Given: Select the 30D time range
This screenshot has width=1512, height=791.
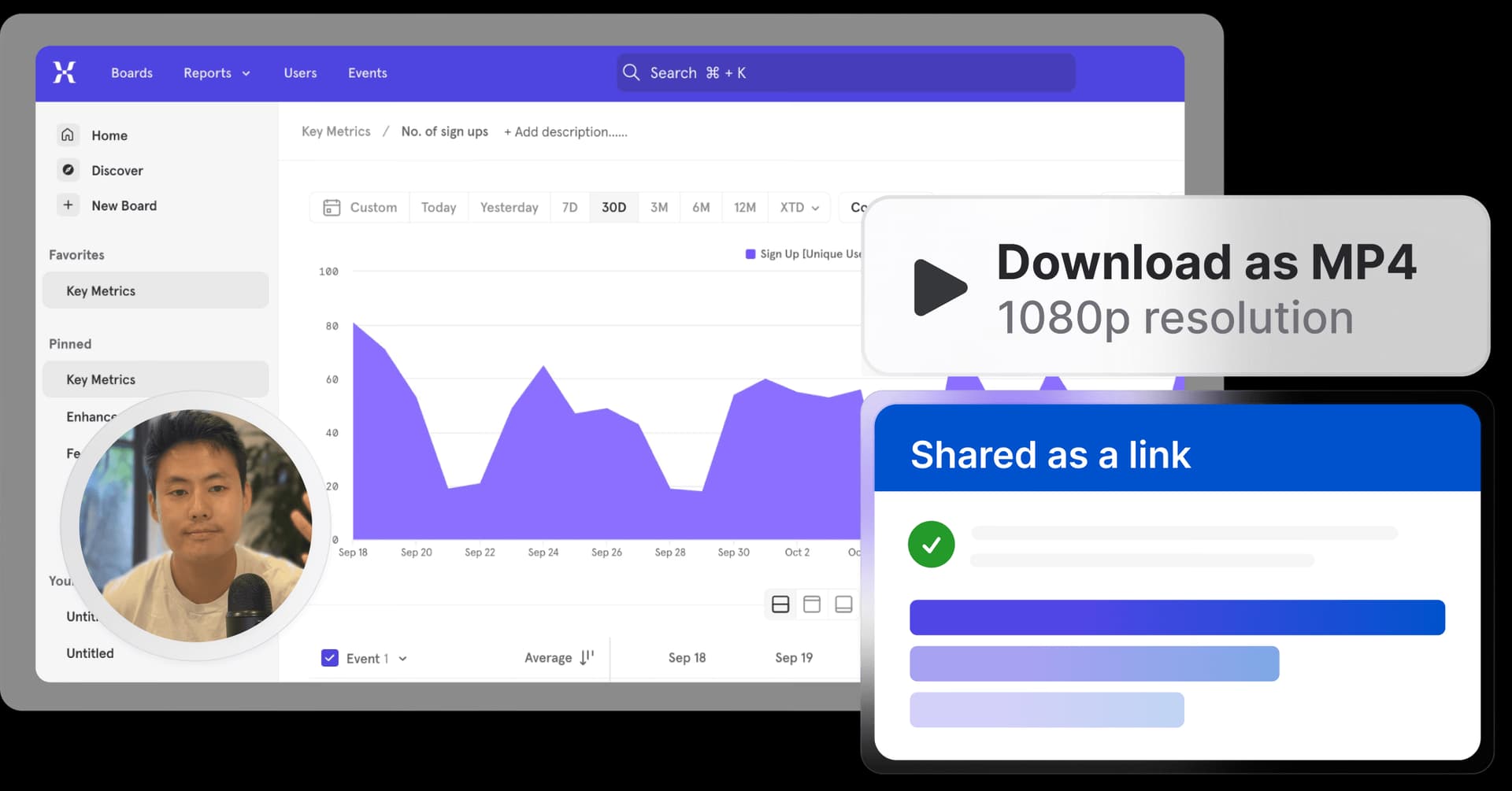Looking at the screenshot, I should [613, 207].
